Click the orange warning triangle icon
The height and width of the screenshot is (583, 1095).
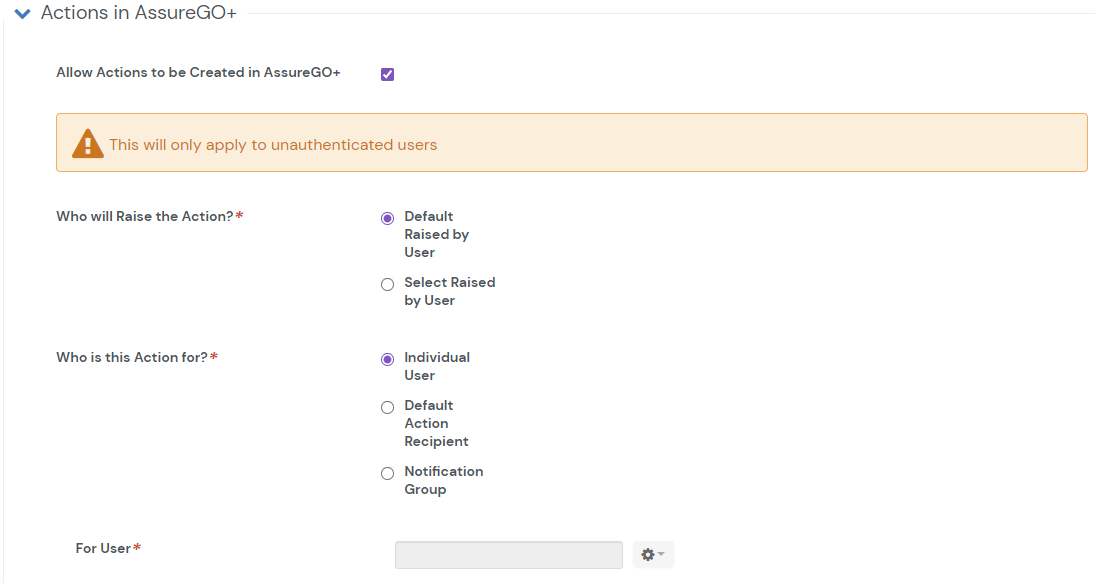[x=88, y=144]
